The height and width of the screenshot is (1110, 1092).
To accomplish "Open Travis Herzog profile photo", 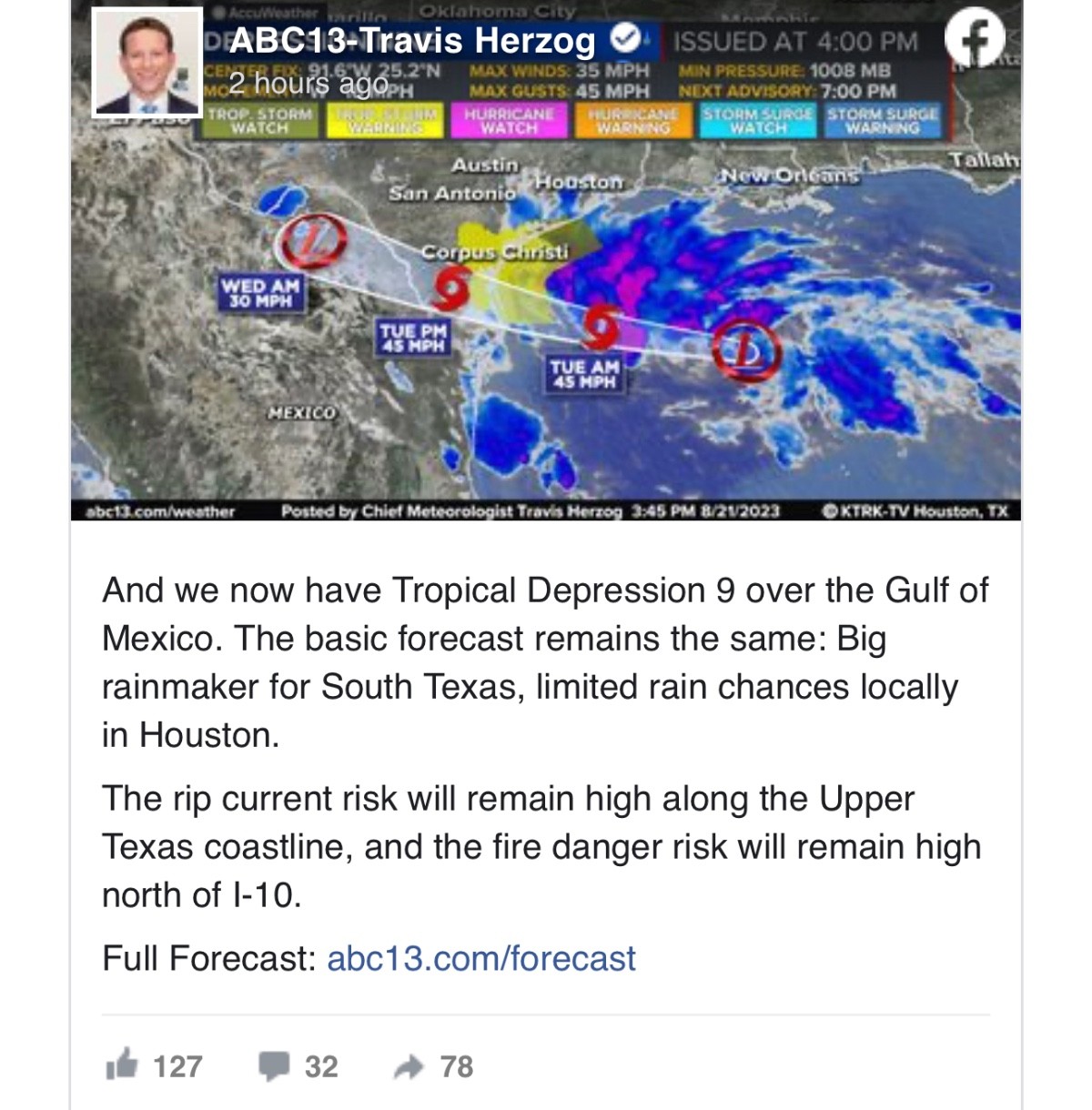I will 147,63.
